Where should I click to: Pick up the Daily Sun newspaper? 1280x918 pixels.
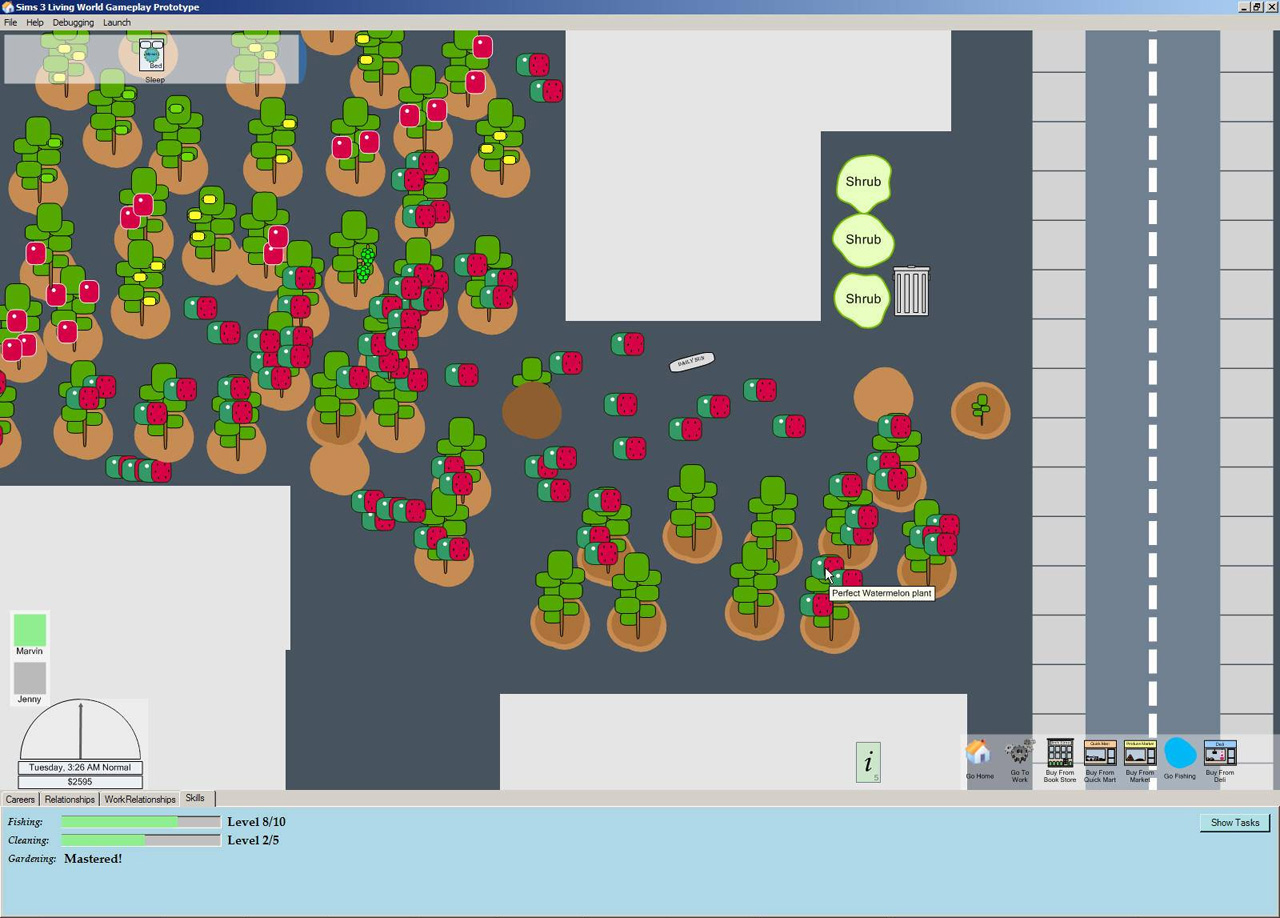pyautogui.click(x=692, y=362)
